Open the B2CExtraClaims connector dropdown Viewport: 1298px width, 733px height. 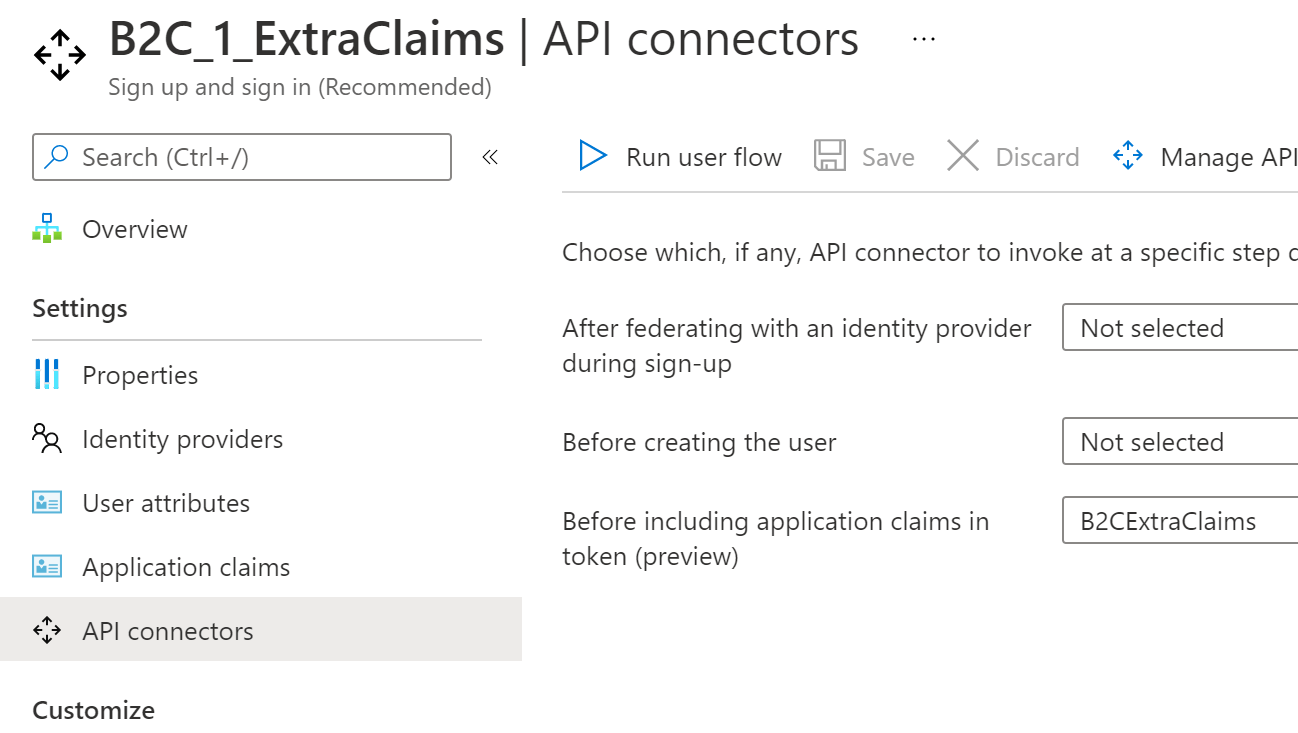[1180, 521]
